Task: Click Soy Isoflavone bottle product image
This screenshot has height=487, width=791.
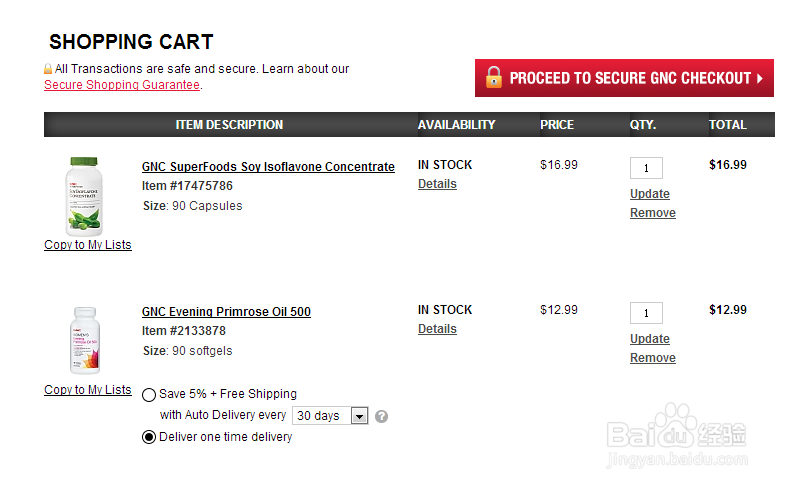Action: [84, 195]
